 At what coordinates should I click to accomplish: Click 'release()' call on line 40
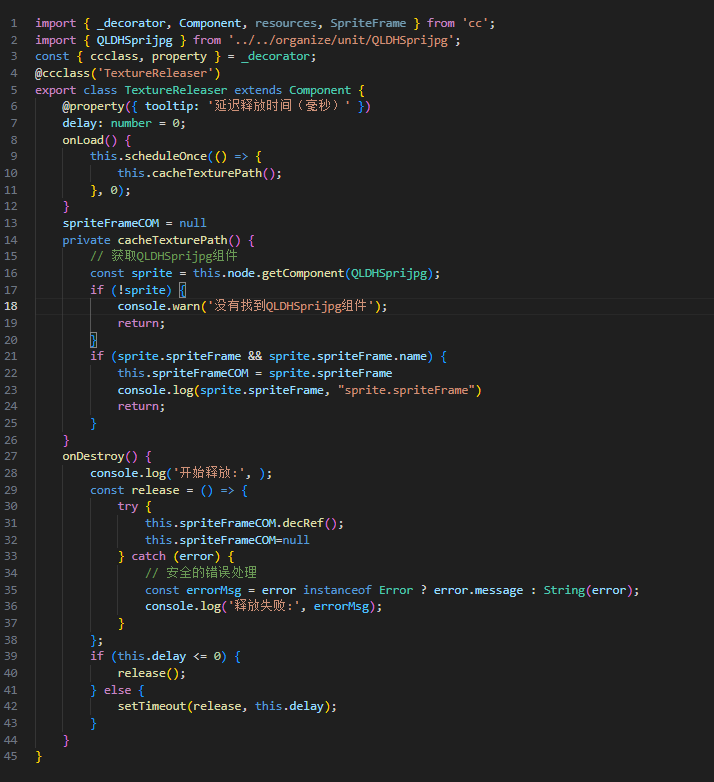(x=148, y=673)
